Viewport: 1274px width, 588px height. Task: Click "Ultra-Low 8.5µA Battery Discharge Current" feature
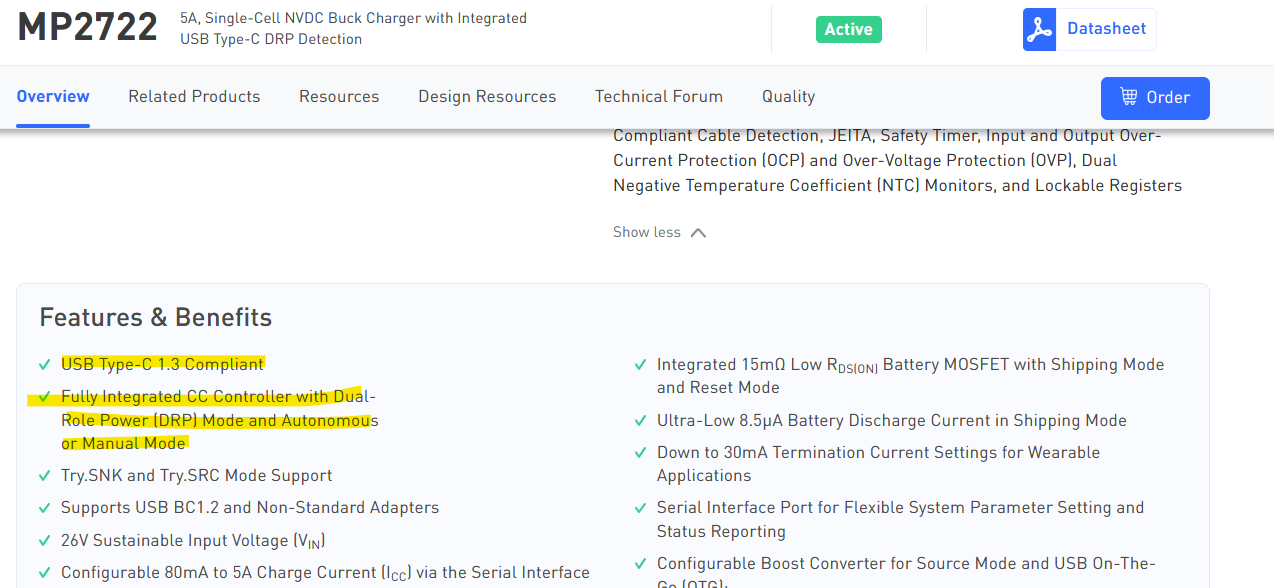tap(892, 421)
